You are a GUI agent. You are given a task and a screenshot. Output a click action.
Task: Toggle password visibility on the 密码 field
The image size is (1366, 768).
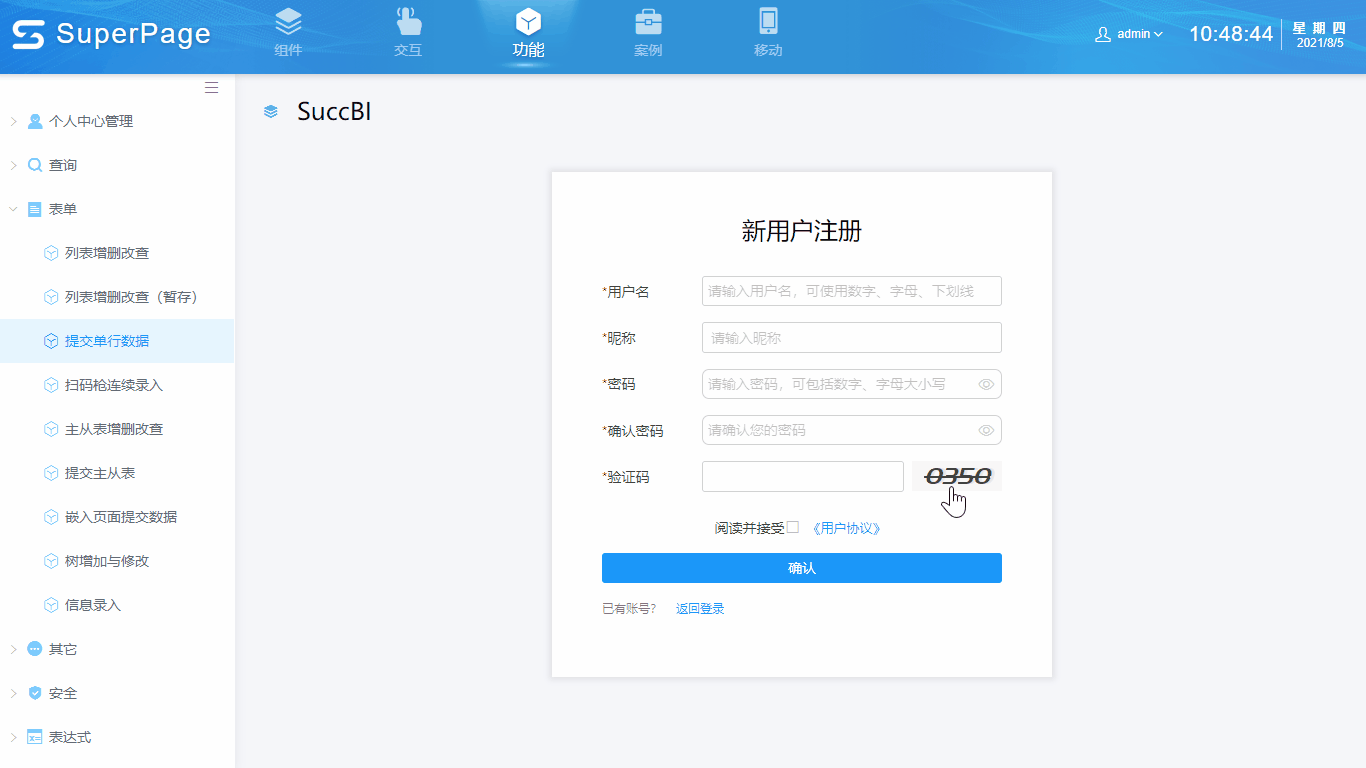tap(985, 384)
